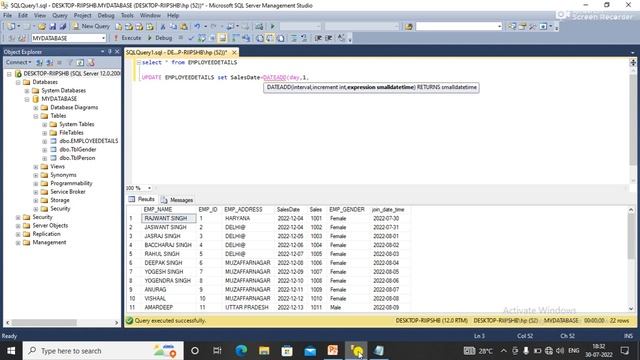Open PowerPoint from the taskbar
This screenshot has width=640, height=360.
click(x=333, y=351)
